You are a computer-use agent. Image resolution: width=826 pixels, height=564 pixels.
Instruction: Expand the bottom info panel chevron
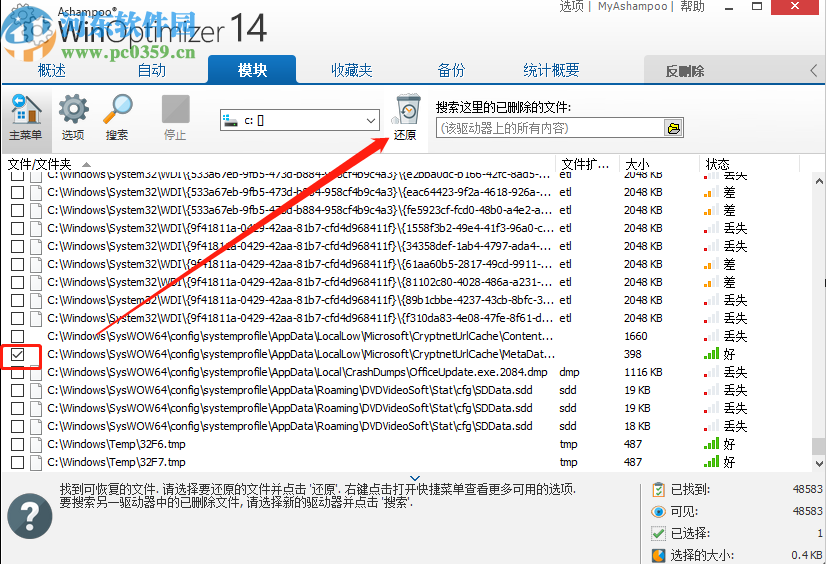tap(415, 478)
